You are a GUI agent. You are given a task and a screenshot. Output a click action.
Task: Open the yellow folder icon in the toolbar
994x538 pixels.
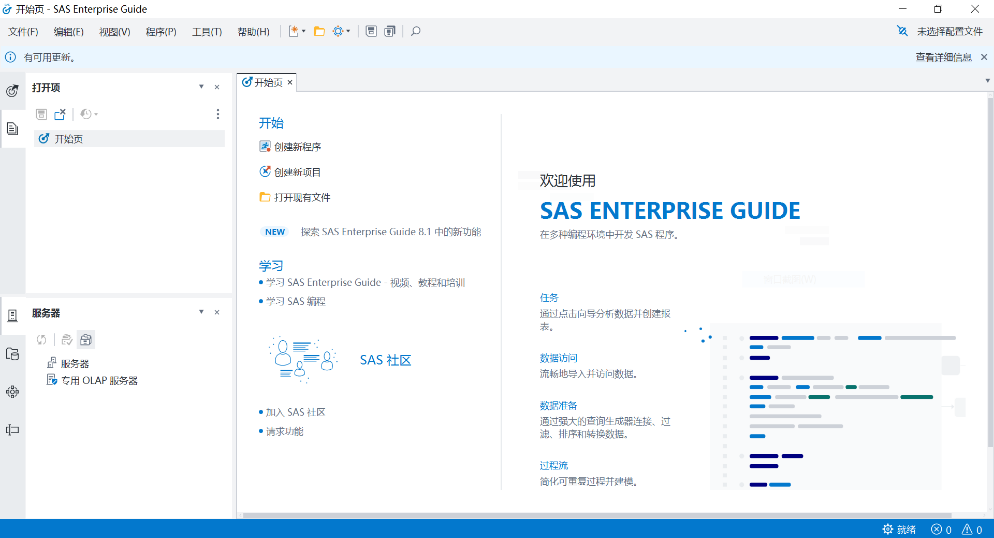(320, 31)
